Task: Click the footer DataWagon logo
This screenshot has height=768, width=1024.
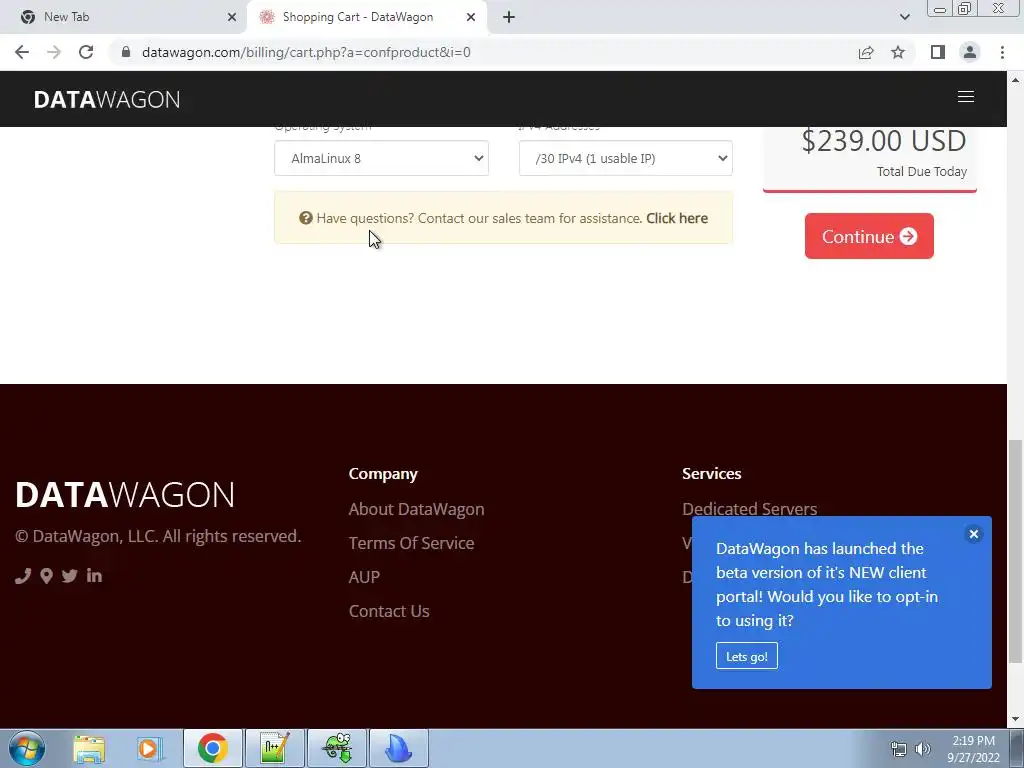Action: 125,495
